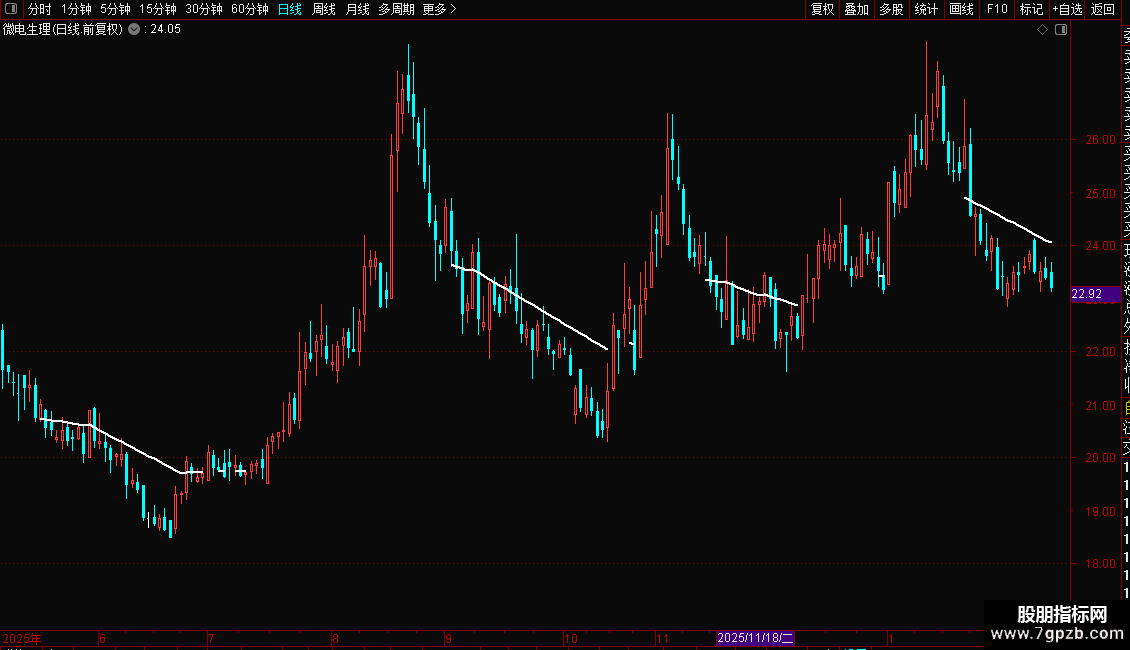
Task: Click the www.7gpzb.com website link
Action: point(1057,634)
